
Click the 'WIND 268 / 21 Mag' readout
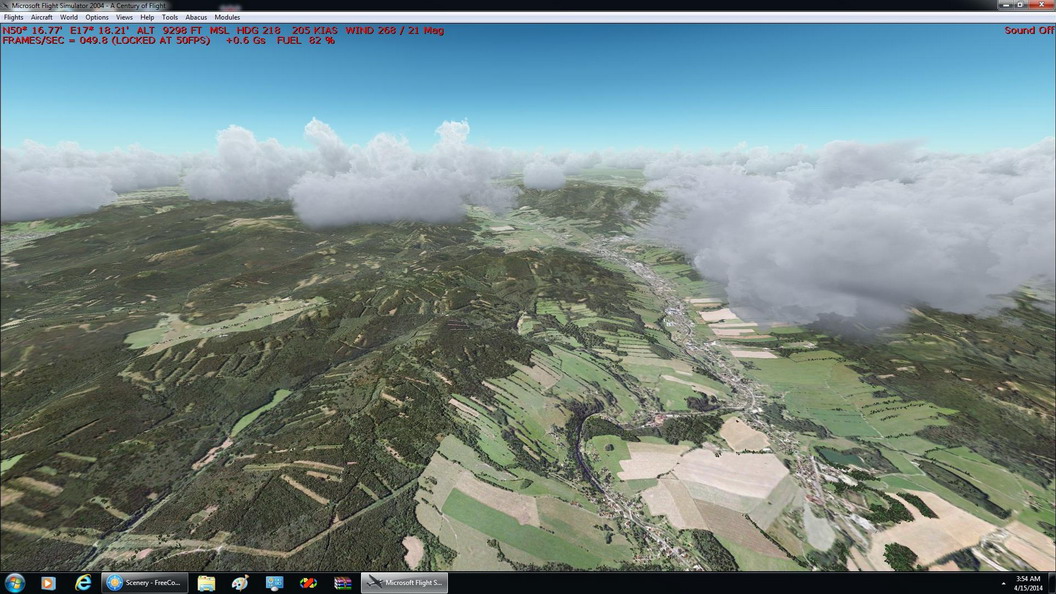395,30
